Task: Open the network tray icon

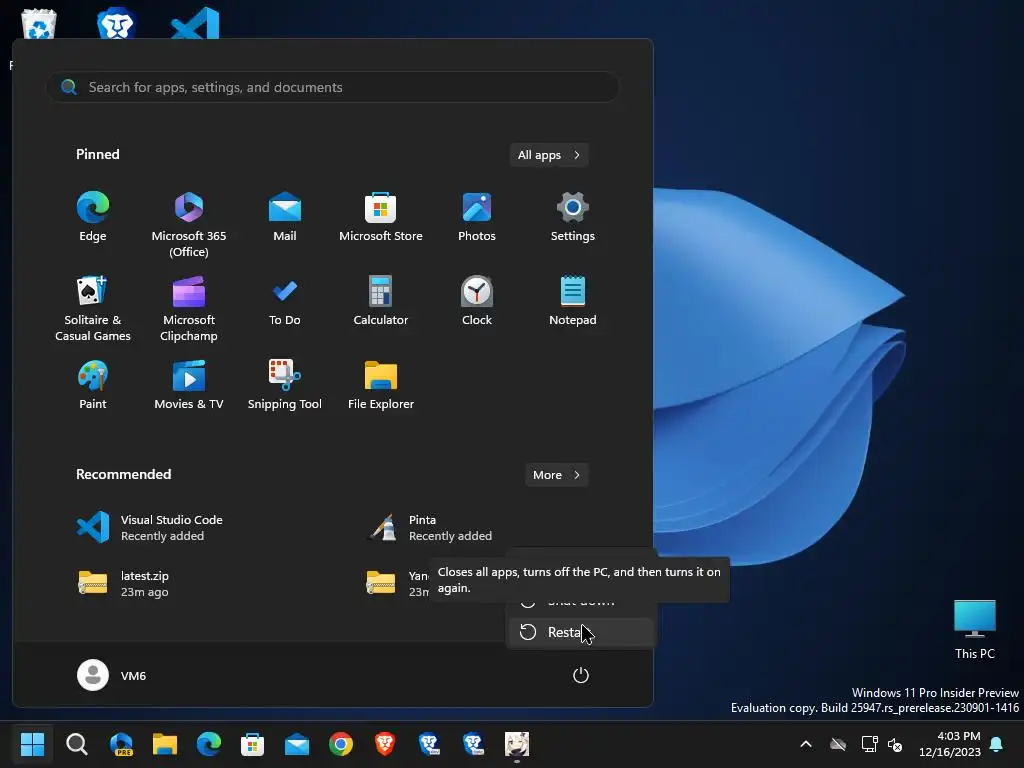Action: (x=869, y=744)
